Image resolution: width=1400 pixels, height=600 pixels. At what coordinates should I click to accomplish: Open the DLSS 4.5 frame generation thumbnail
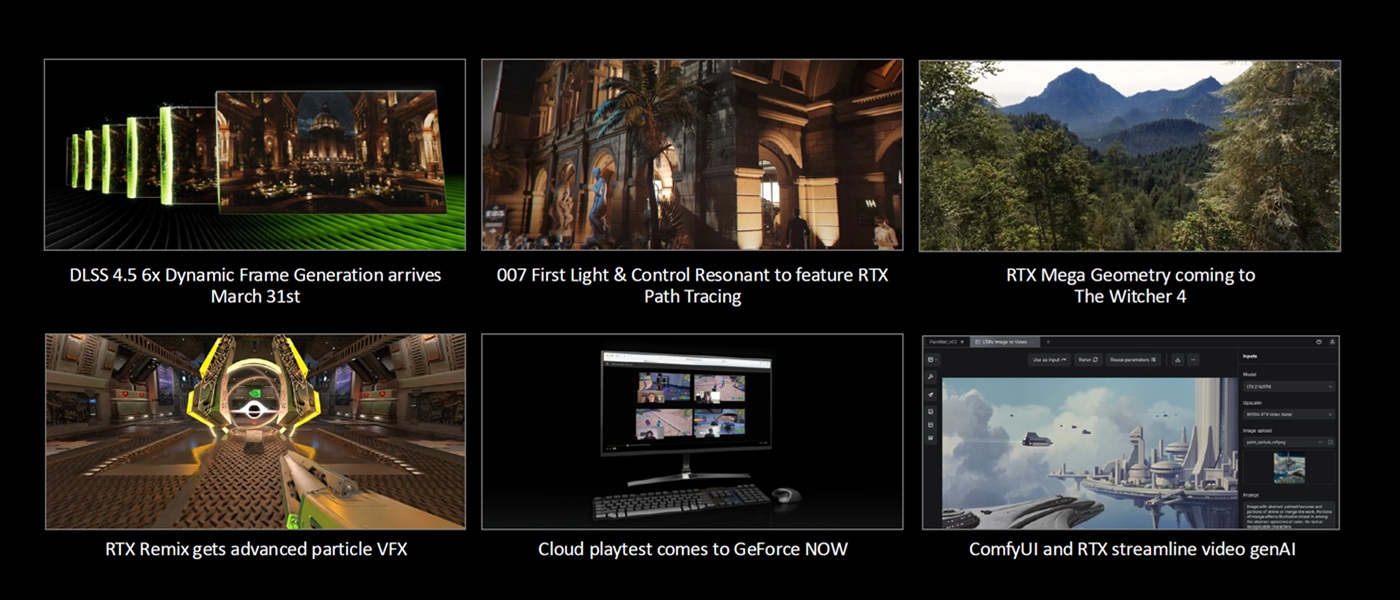pyautogui.click(x=254, y=153)
